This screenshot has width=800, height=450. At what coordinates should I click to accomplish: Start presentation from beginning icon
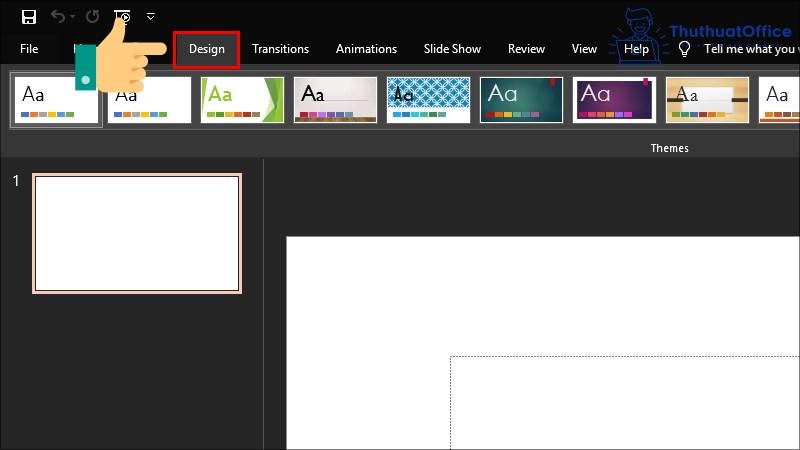[x=122, y=17]
